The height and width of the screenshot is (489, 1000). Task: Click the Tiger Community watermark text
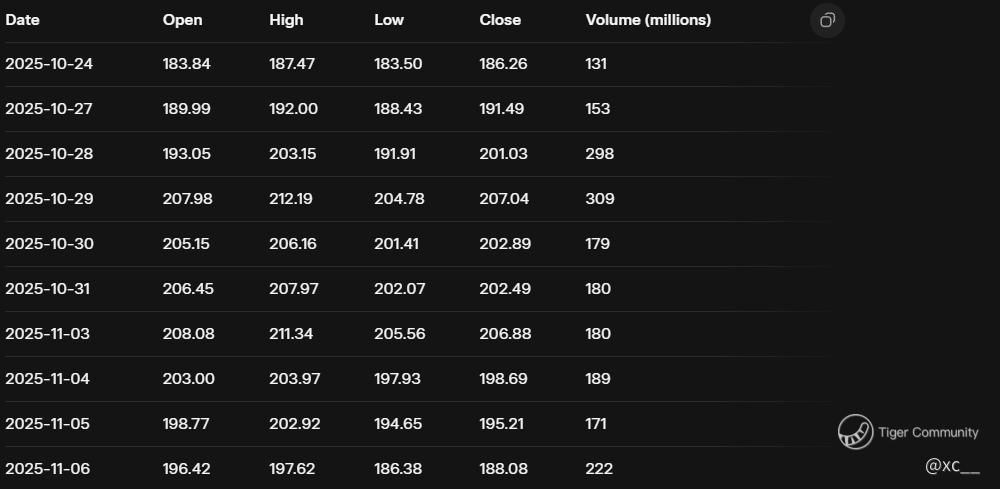coord(928,432)
